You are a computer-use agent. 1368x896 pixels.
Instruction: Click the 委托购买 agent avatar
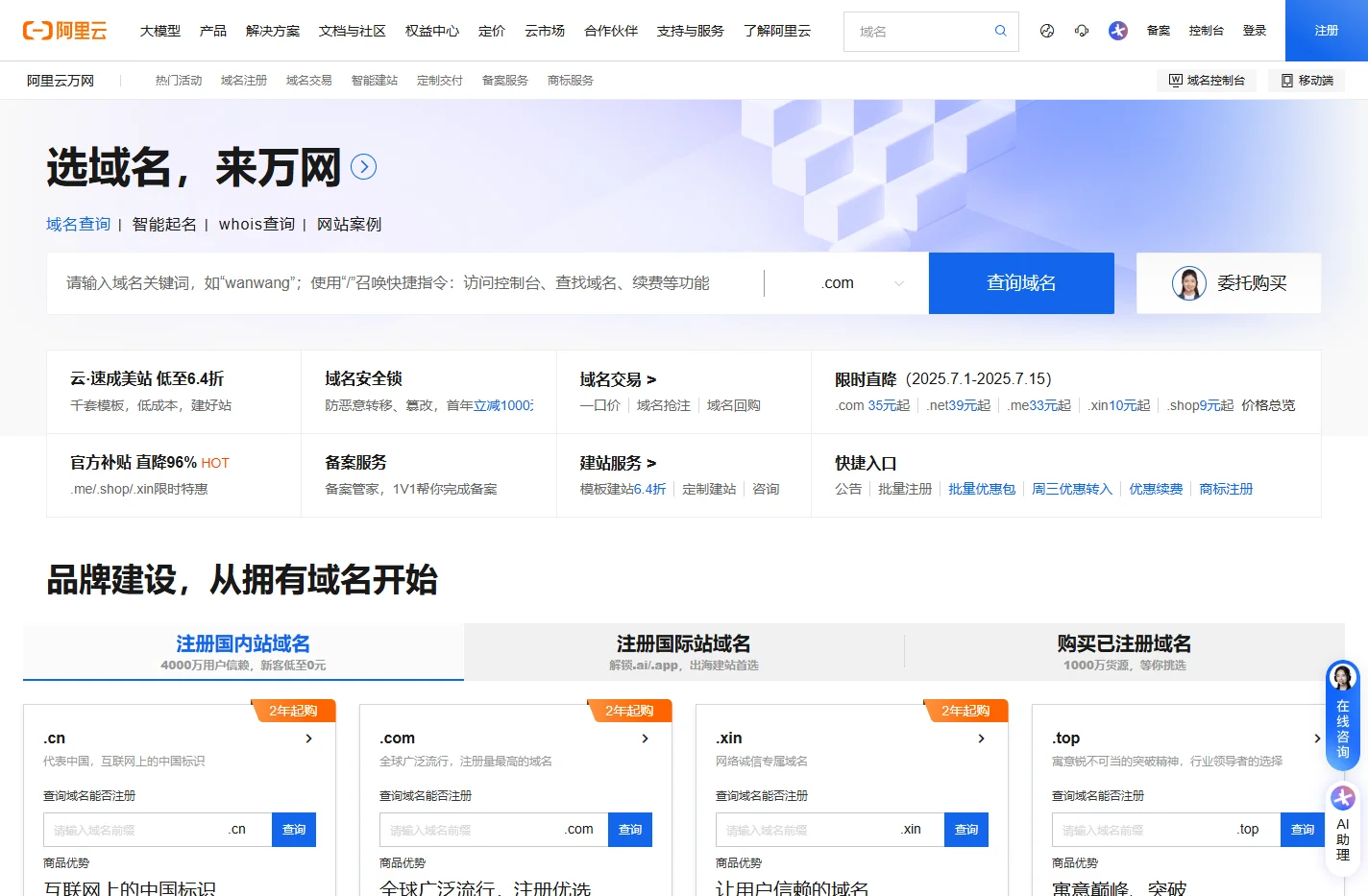tap(1189, 283)
